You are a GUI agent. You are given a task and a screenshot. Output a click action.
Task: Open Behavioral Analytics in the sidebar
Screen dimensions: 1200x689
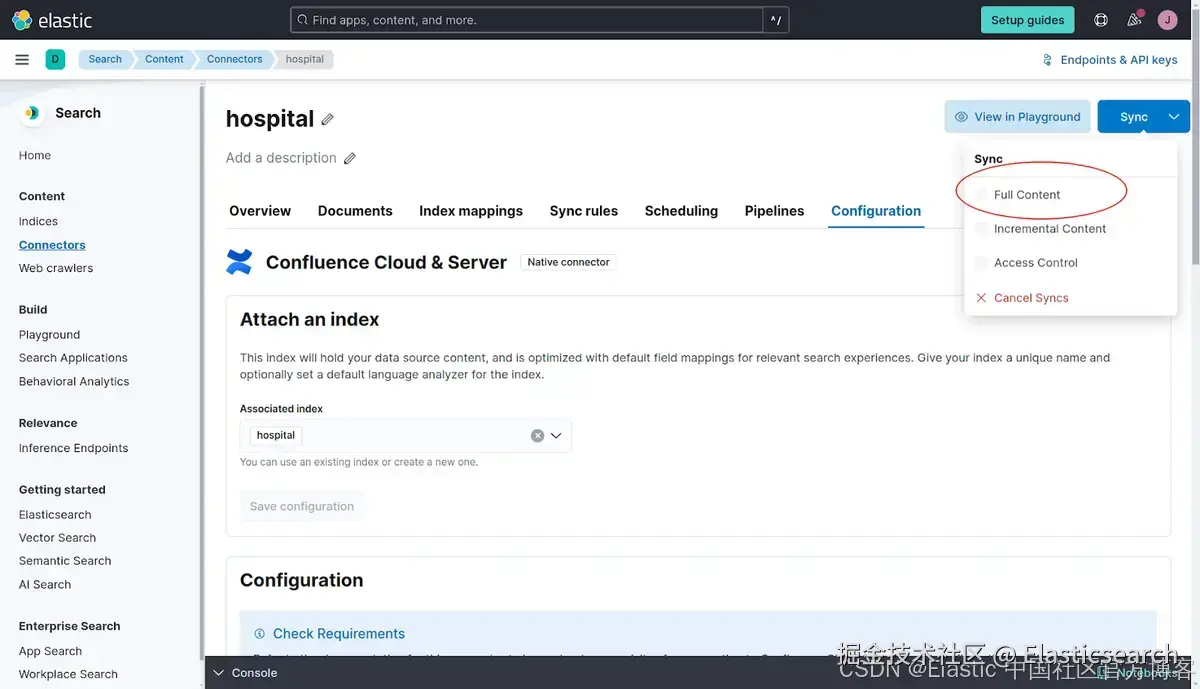[x=74, y=382]
